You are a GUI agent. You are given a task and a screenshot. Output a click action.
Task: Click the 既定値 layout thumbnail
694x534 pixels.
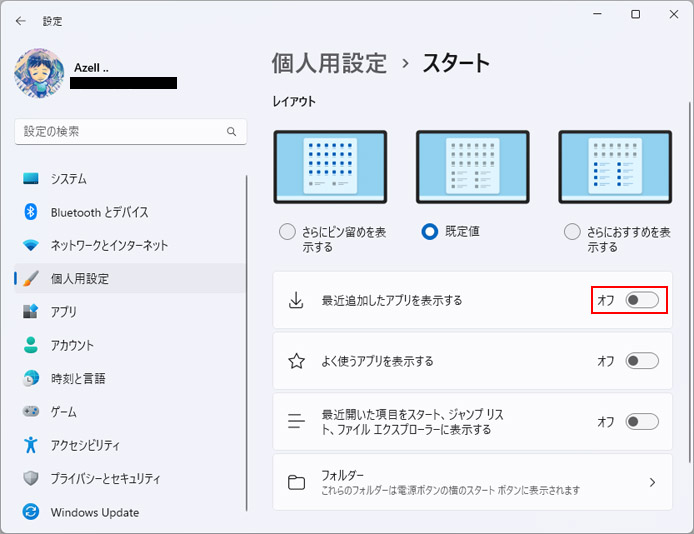473,167
